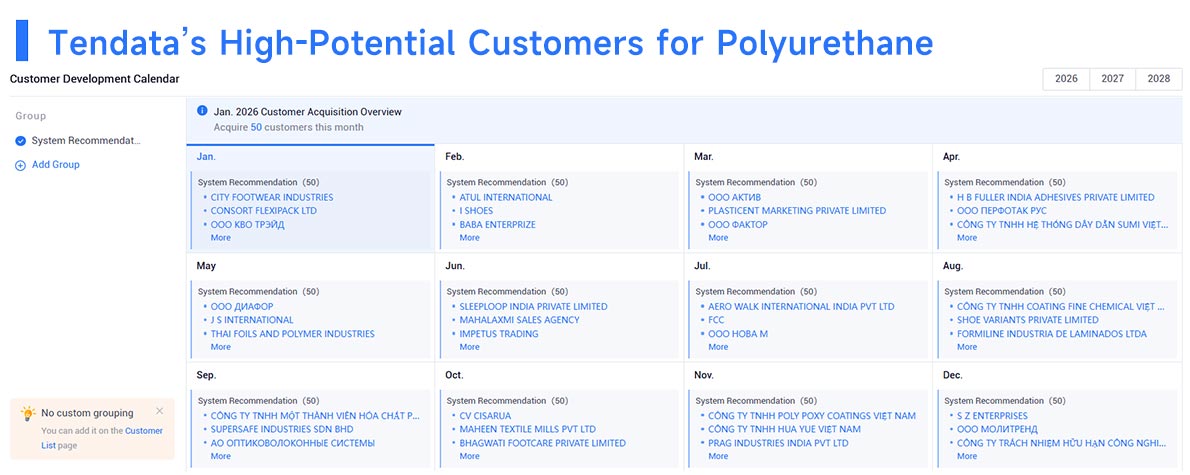Open AERO WALK INTERNATIONAL INDIA PVT LTD
The height and width of the screenshot is (475, 1190).
pos(801,307)
